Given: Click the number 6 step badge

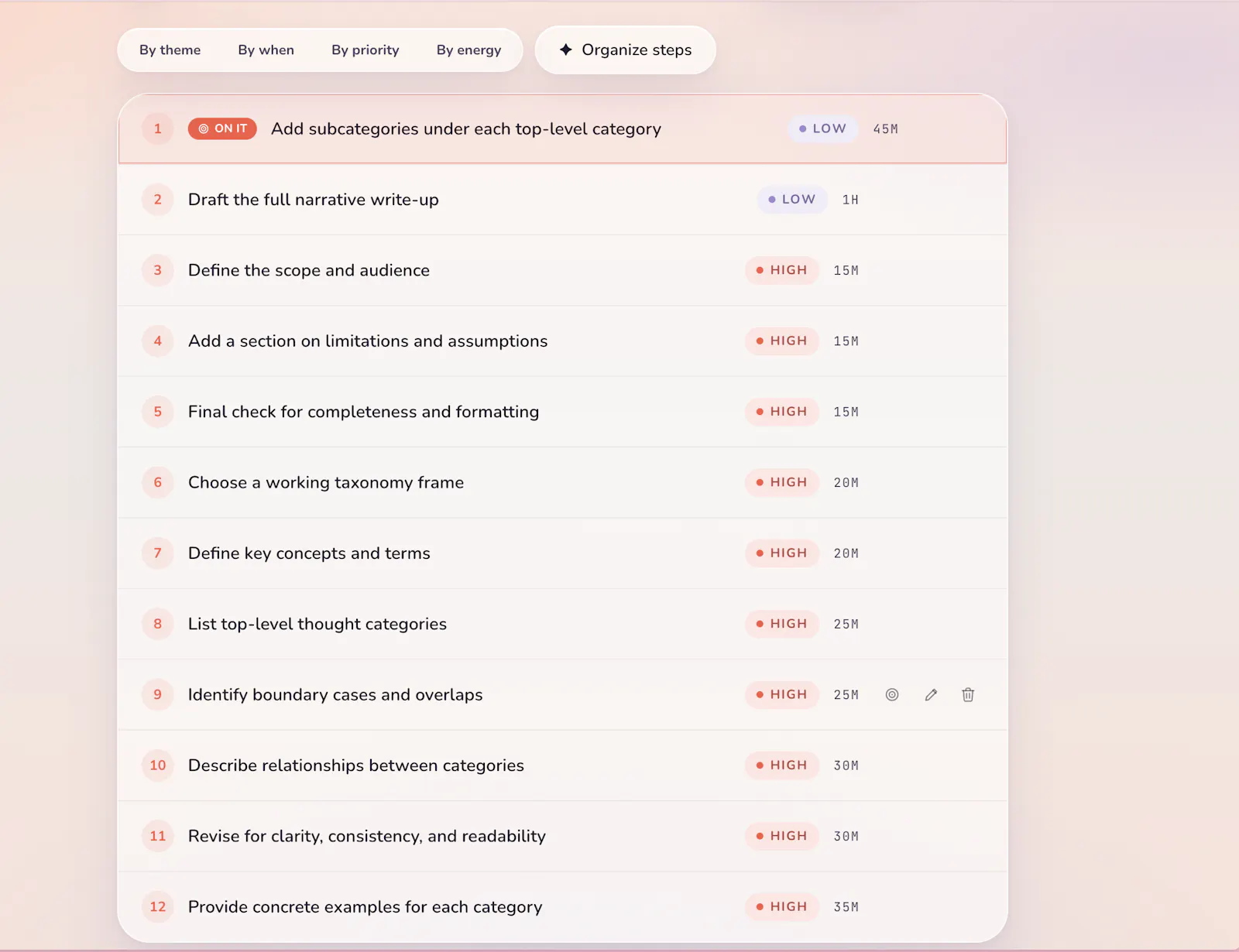Looking at the screenshot, I should point(158,482).
